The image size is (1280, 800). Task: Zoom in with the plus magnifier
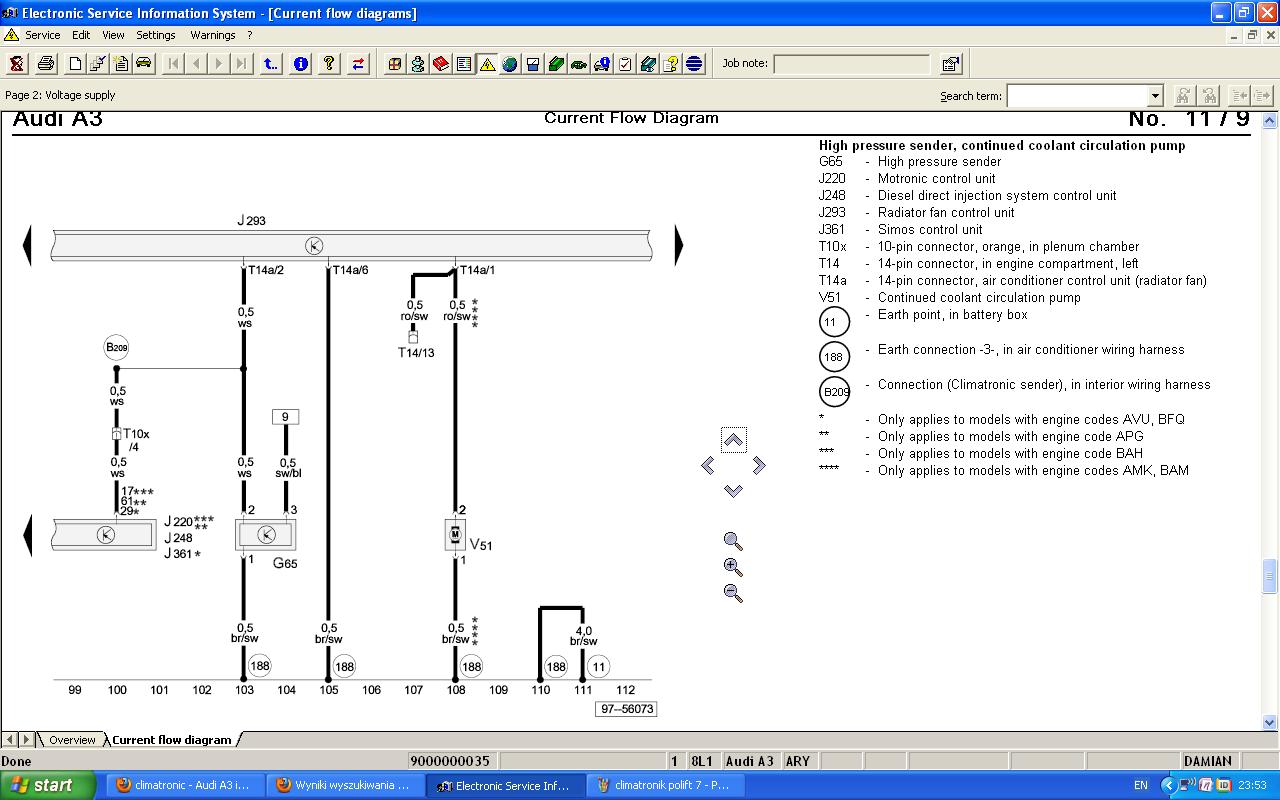[733, 567]
